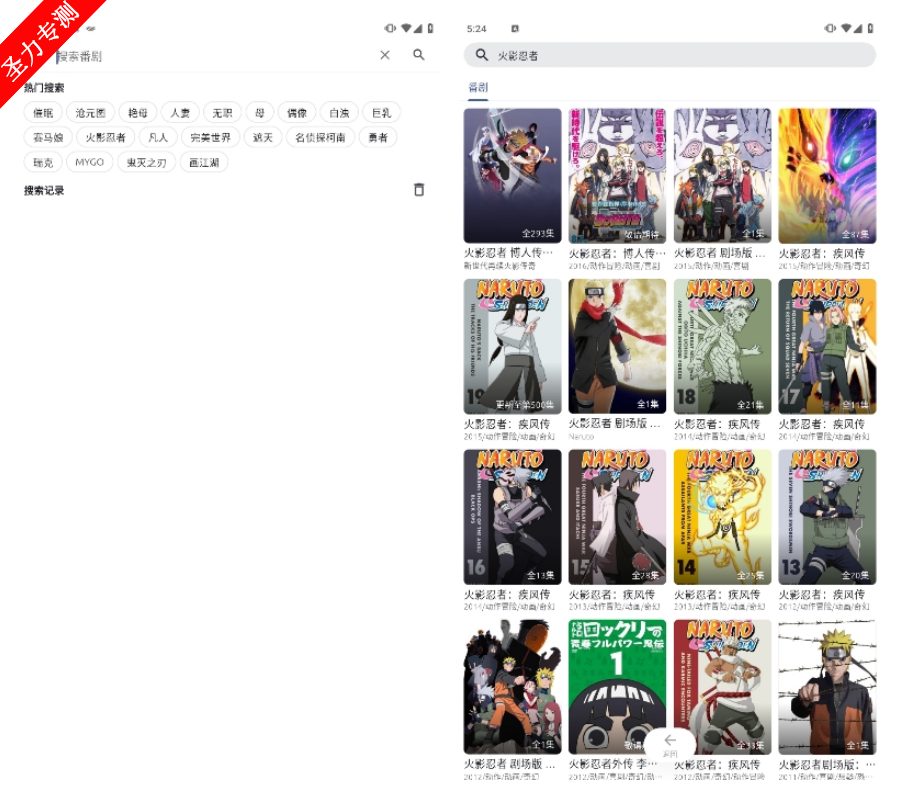Select the 瑞克 hot search chip
This screenshot has width=900, height=800.
43,162
